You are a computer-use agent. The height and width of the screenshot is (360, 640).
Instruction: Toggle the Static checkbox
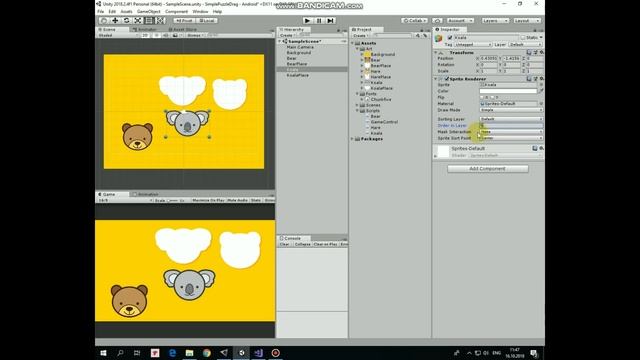coord(523,38)
